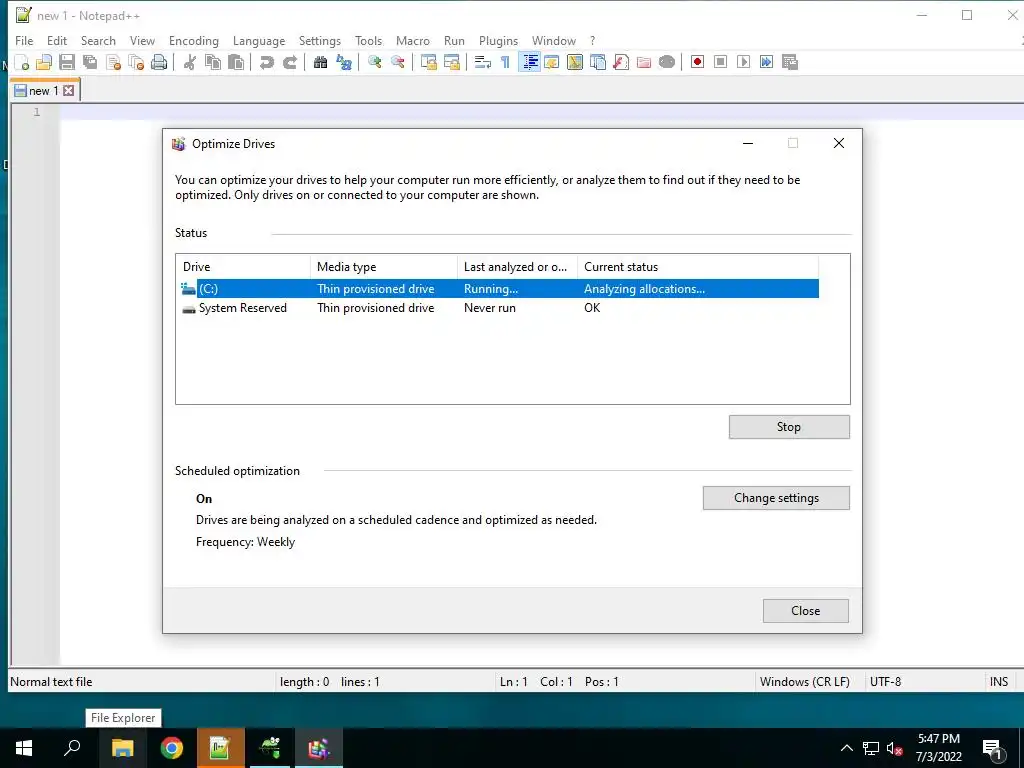
Task: Click the New file icon in Notepad++ toolbar
Action: (22, 63)
